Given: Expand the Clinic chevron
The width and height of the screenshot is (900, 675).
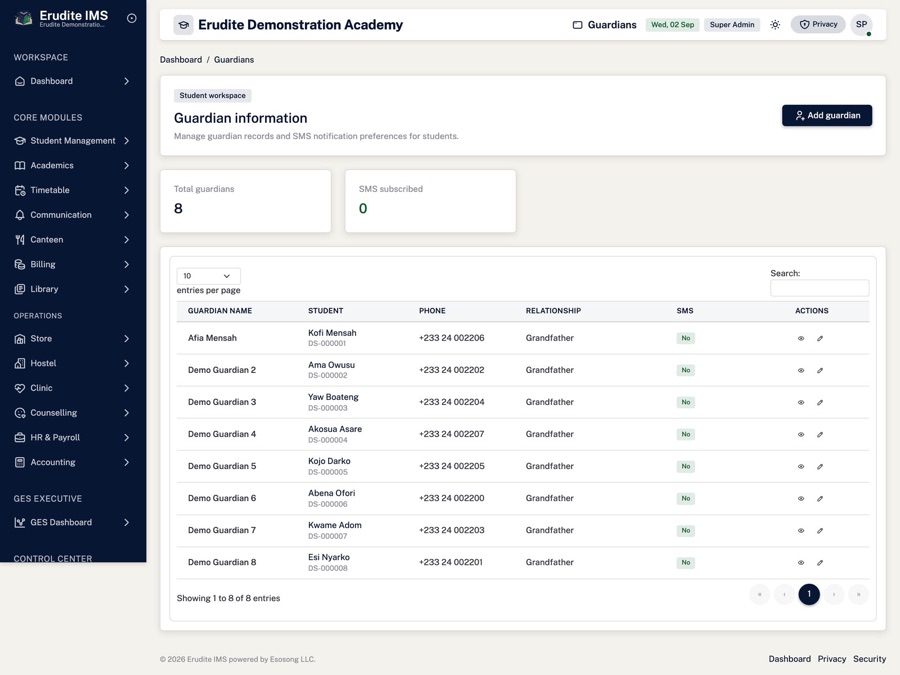Looking at the screenshot, I should tap(126, 388).
